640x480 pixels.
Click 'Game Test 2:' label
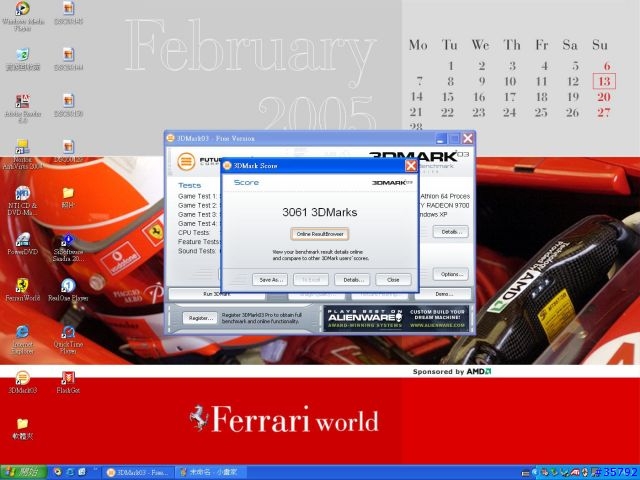(x=197, y=205)
